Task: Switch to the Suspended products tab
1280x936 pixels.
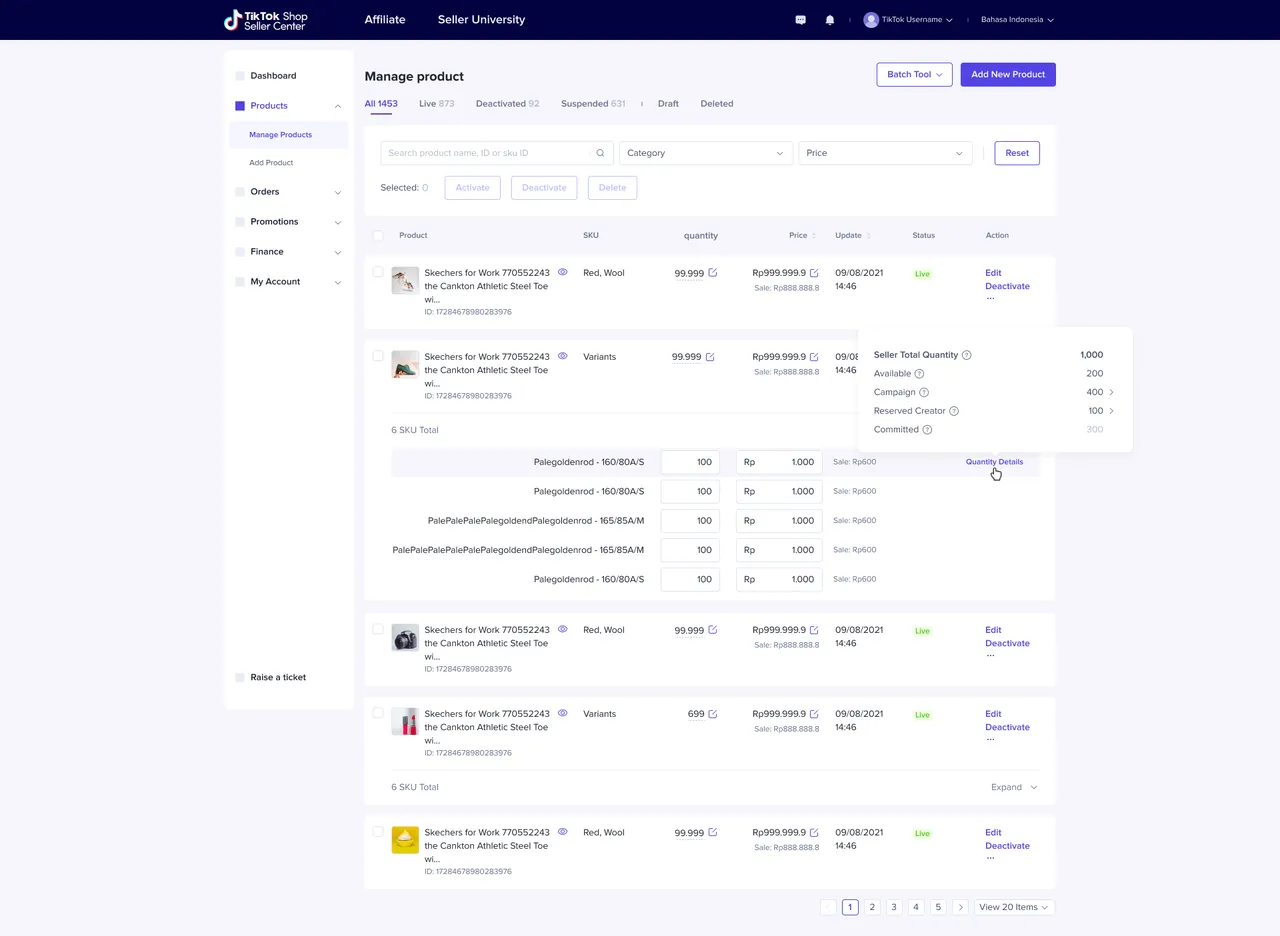Action: tap(592, 104)
